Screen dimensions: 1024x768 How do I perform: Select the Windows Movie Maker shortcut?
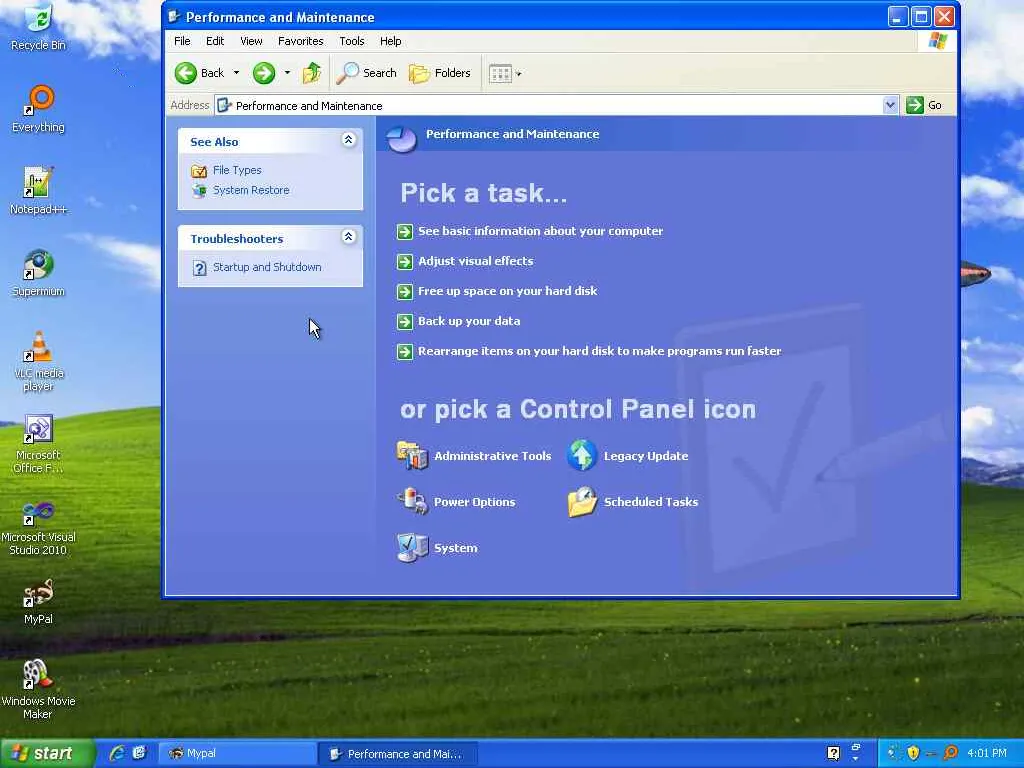coord(39,690)
